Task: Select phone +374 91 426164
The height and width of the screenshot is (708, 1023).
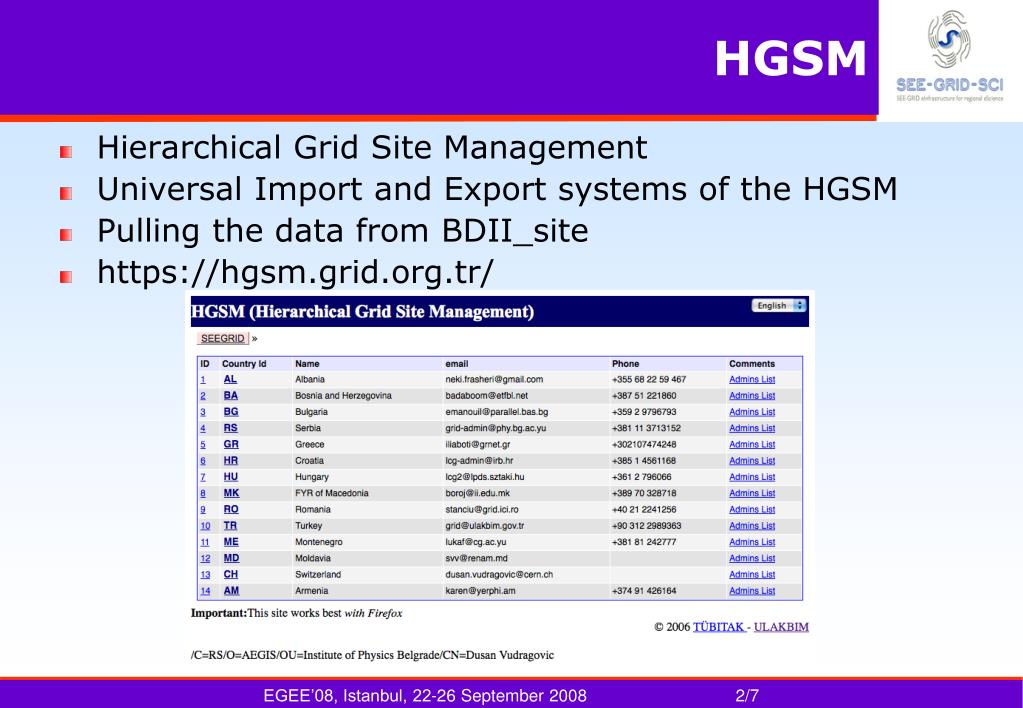Action: click(x=644, y=592)
